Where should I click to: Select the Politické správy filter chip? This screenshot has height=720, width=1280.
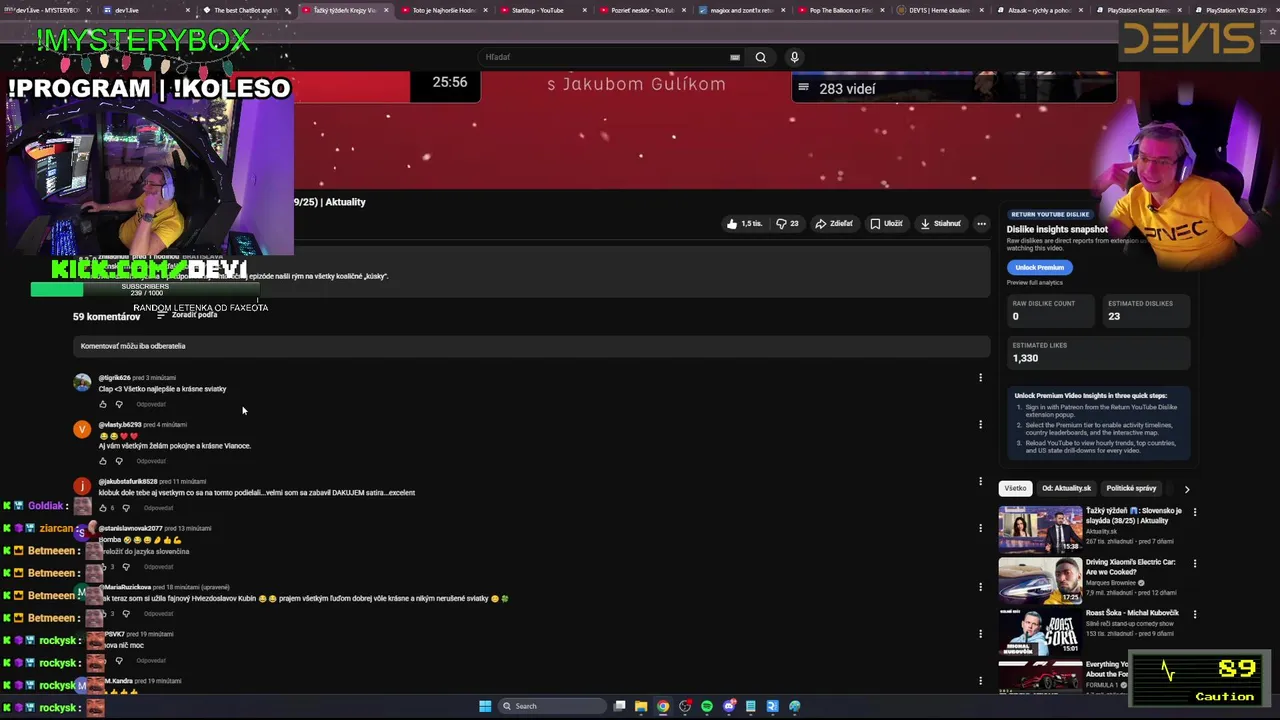click(1131, 488)
